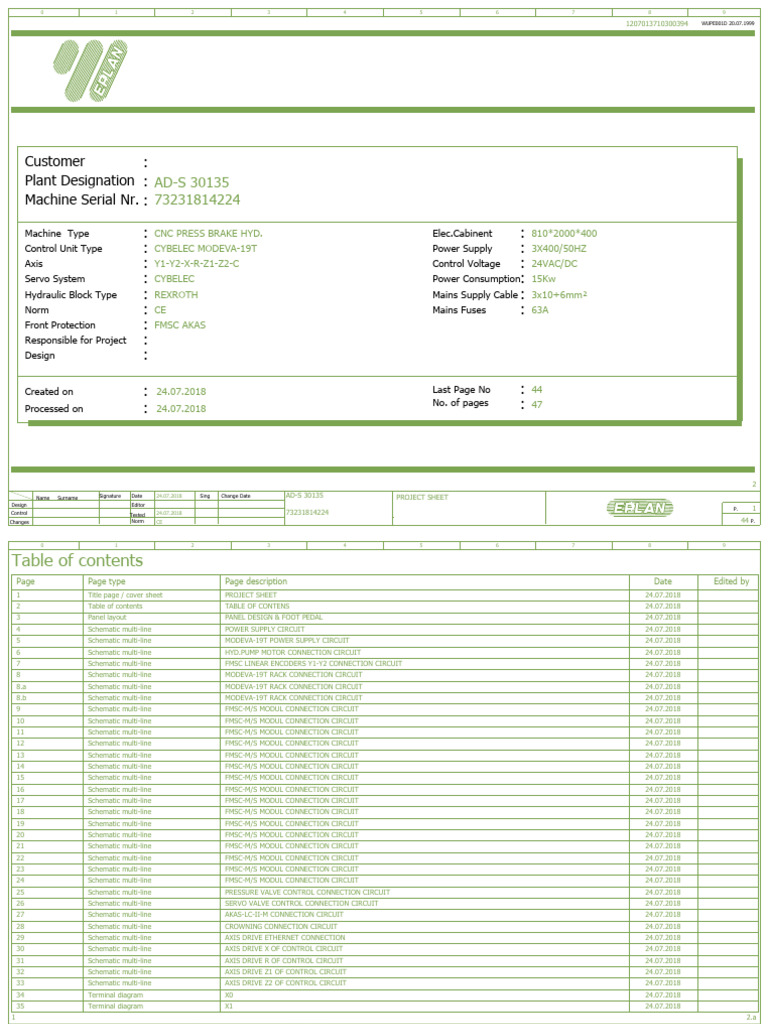This screenshot has width=768, height=1024.
Task: Click the 'Date' column header
Action: (663, 581)
